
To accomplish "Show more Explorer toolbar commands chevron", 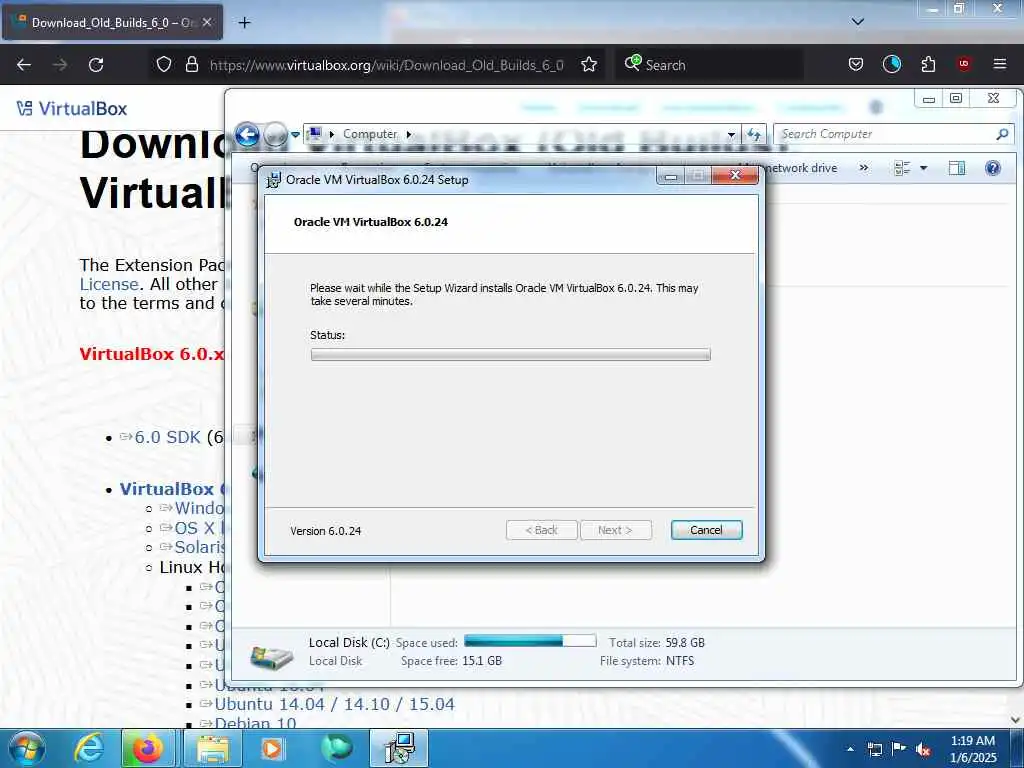I will point(863,168).
